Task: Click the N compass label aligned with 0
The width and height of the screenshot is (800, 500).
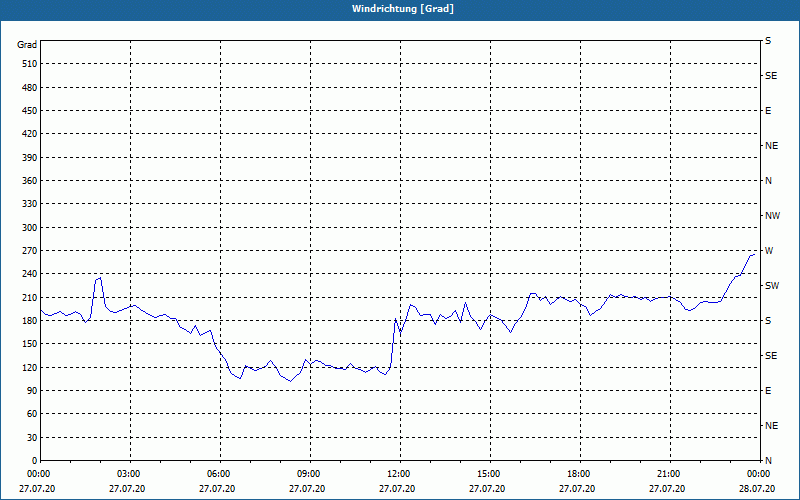Action: click(768, 461)
